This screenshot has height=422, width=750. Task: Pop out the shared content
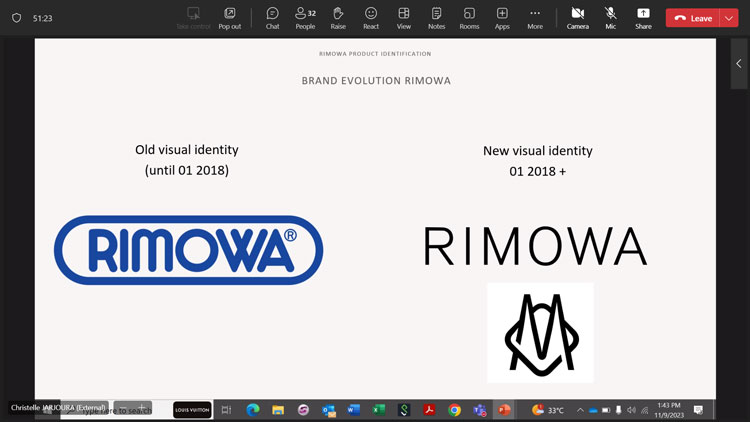point(229,17)
